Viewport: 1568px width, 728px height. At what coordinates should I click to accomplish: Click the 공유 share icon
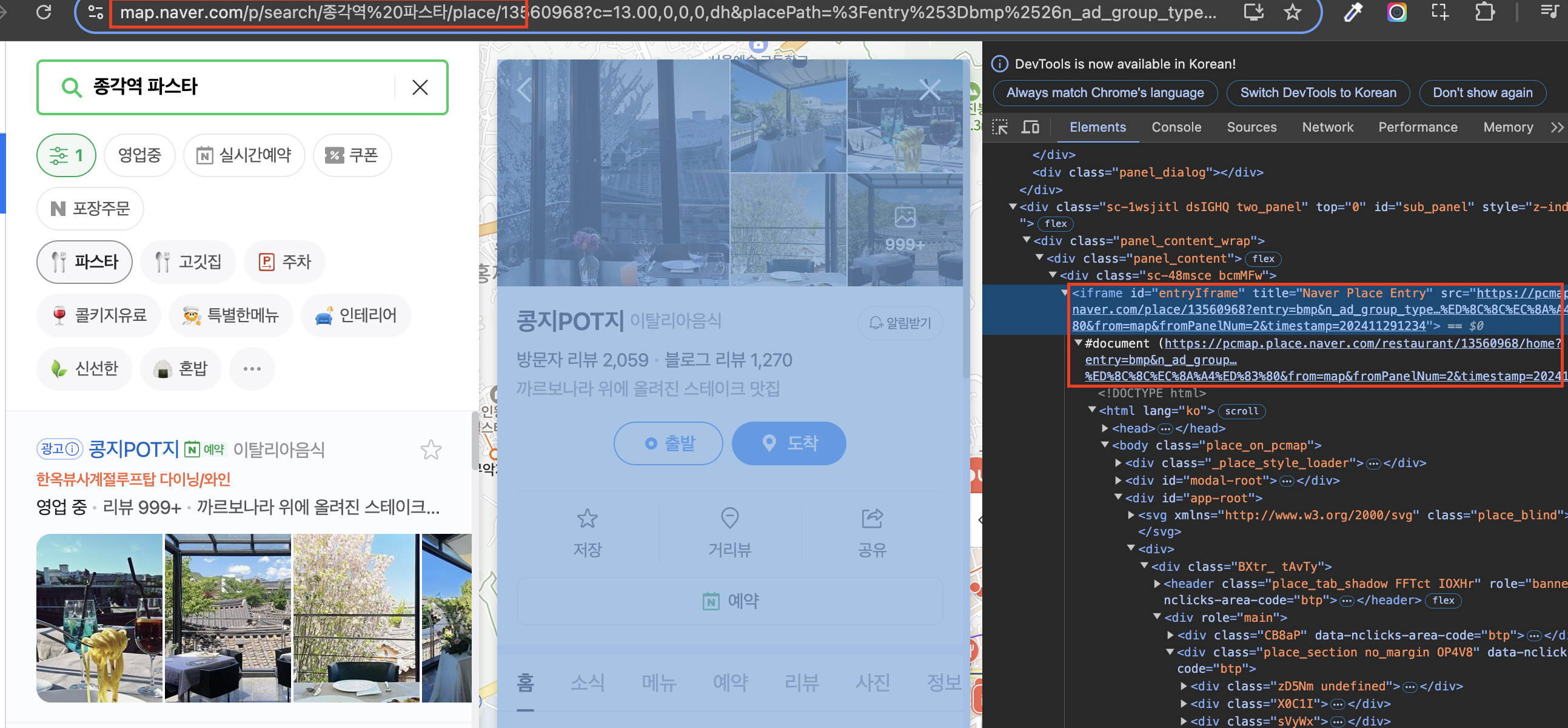pos(872,519)
